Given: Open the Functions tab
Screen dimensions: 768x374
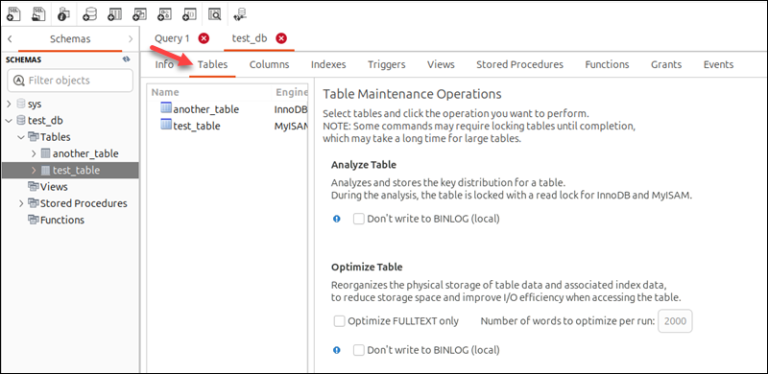Looking at the screenshot, I should point(607,65).
